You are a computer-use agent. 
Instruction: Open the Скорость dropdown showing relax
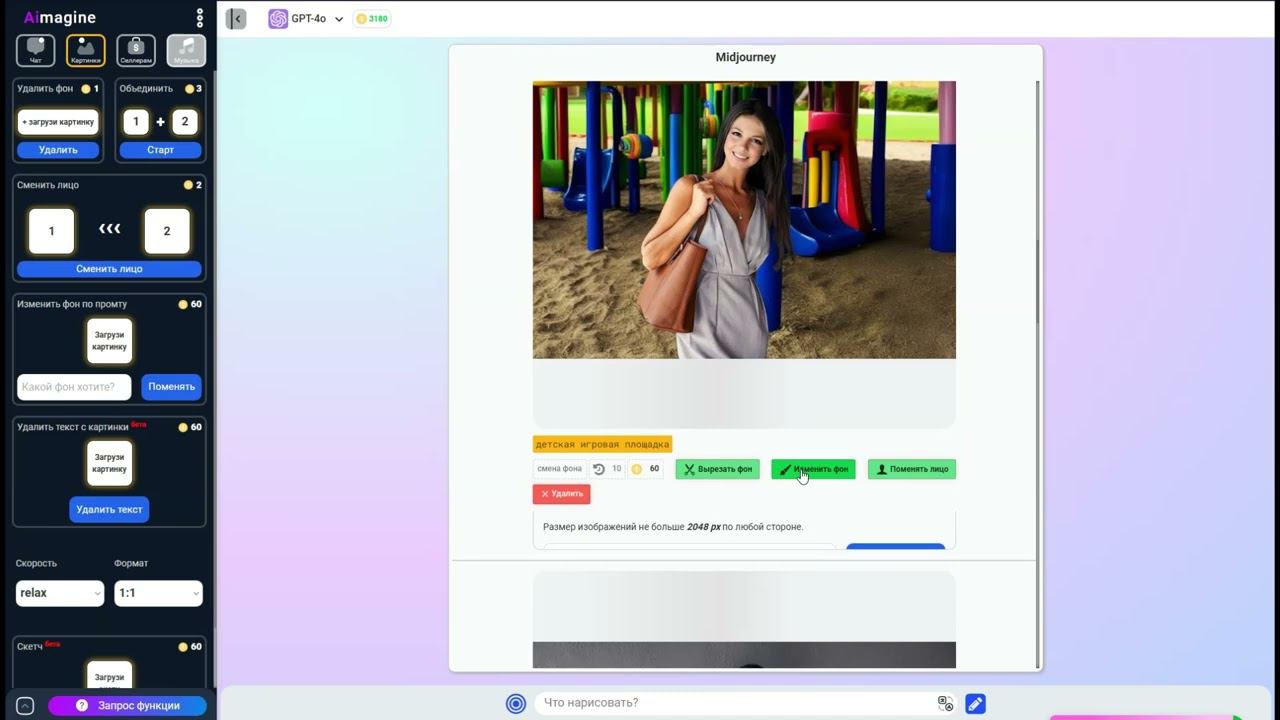(x=60, y=593)
